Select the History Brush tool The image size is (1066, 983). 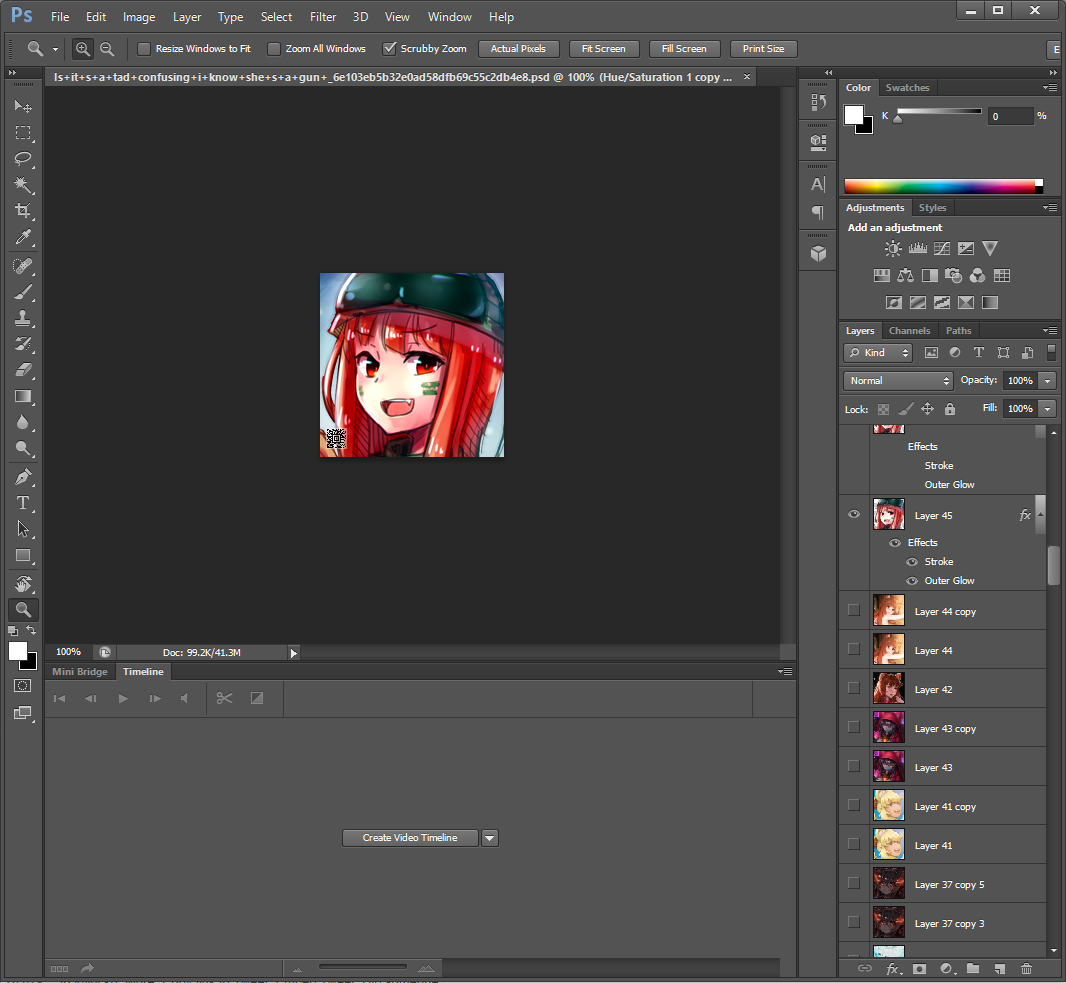23,344
